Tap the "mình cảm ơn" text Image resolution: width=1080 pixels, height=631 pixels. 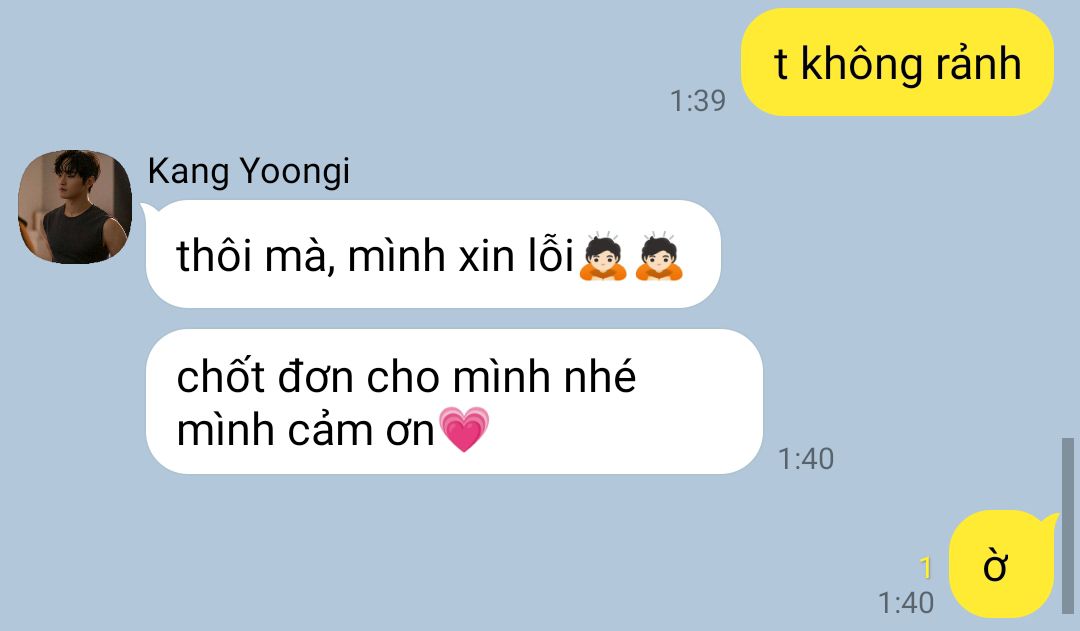point(305,431)
